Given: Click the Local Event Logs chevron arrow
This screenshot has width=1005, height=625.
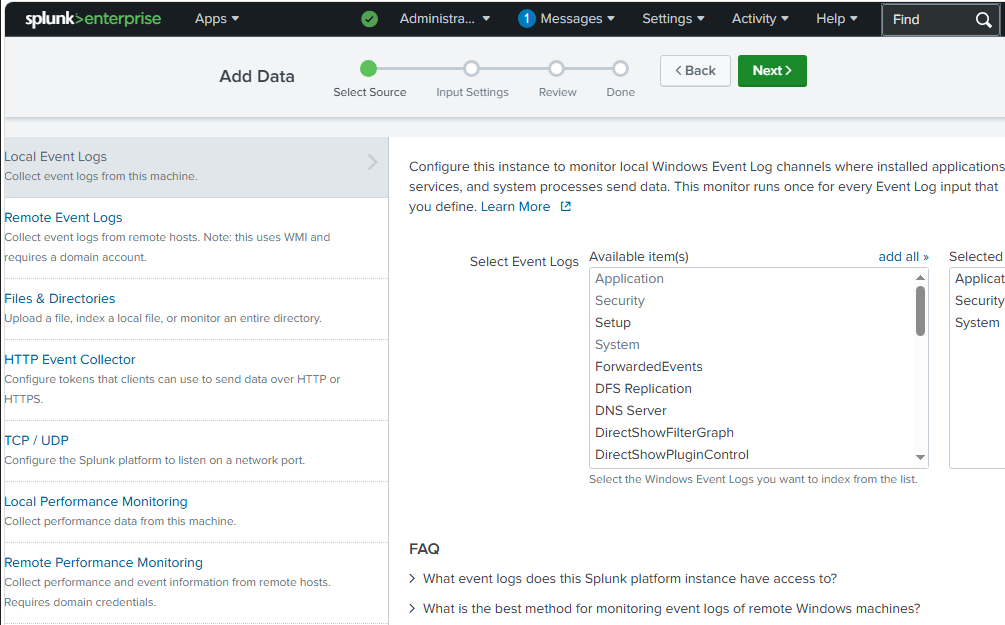Looking at the screenshot, I should [x=372, y=162].
